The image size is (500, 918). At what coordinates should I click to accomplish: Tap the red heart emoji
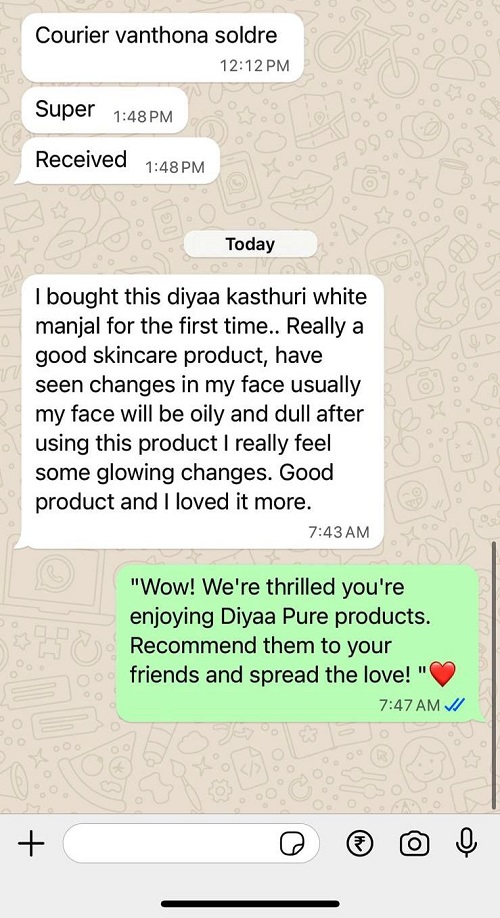point(442,675)
